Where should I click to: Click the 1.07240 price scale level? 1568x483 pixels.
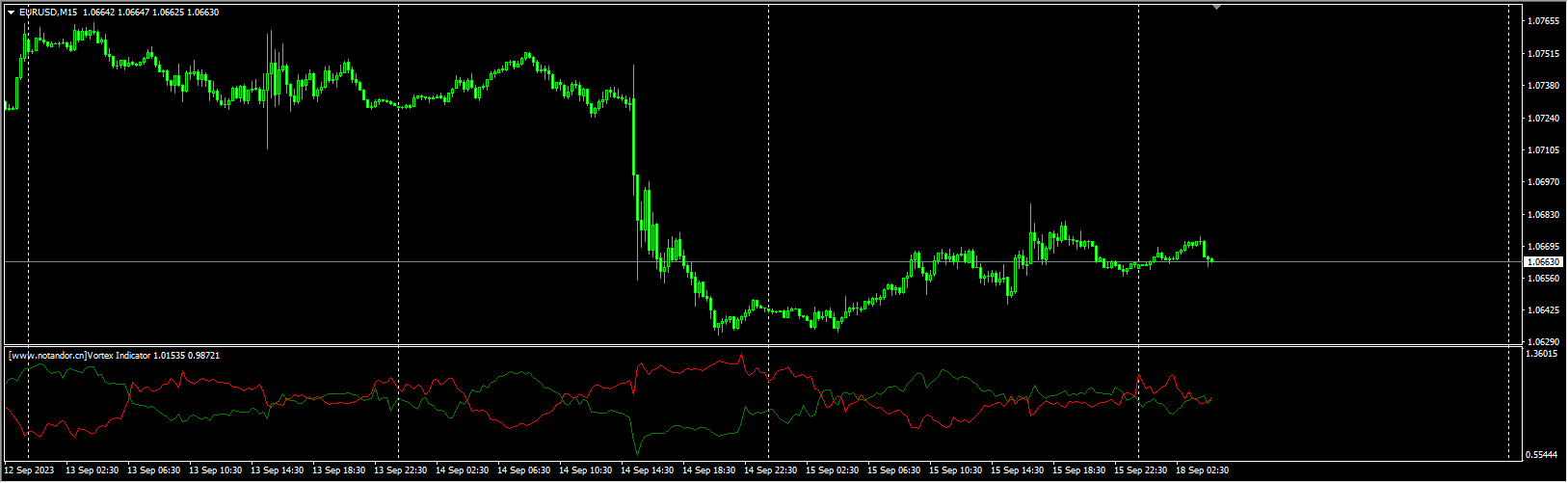point(1545,119)
